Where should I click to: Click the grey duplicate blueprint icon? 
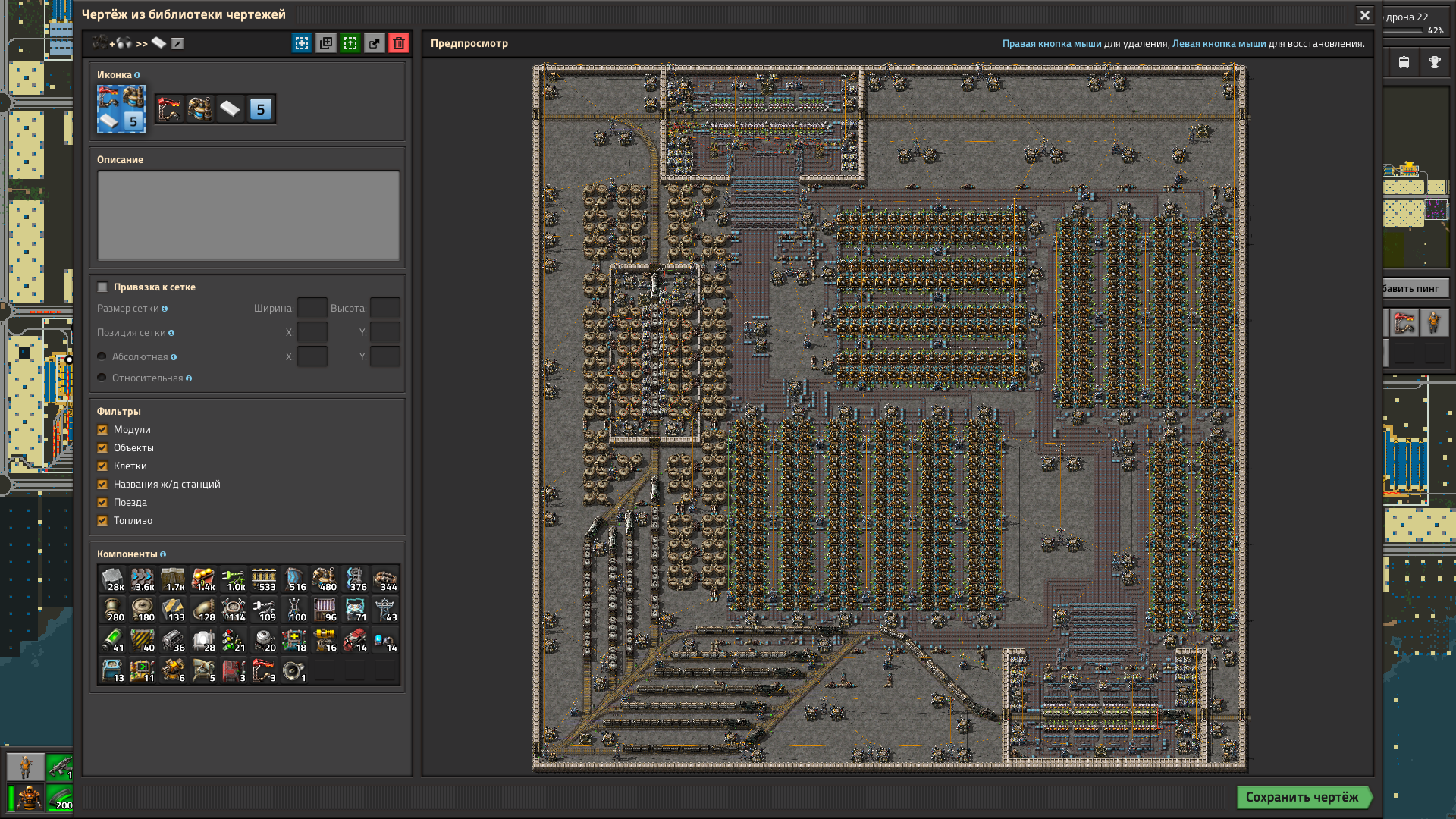[x=326, y=43]
